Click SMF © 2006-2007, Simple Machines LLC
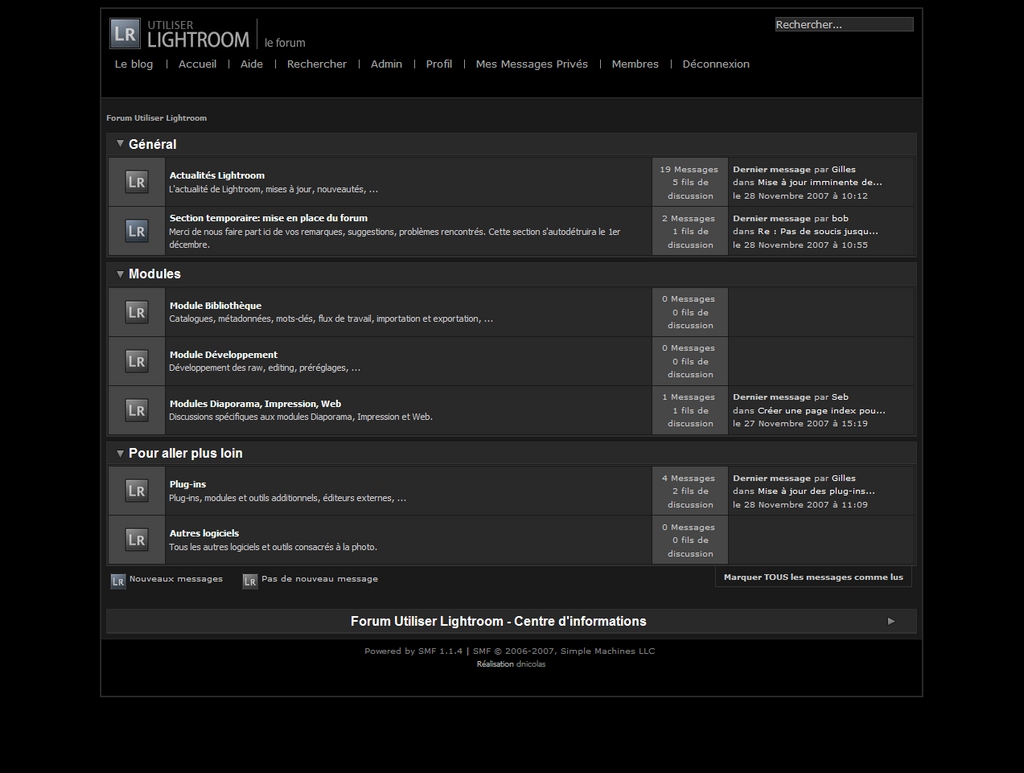The height and width of the screenshot is (773, 1024). pyautogui.click(x=564, y=651)
